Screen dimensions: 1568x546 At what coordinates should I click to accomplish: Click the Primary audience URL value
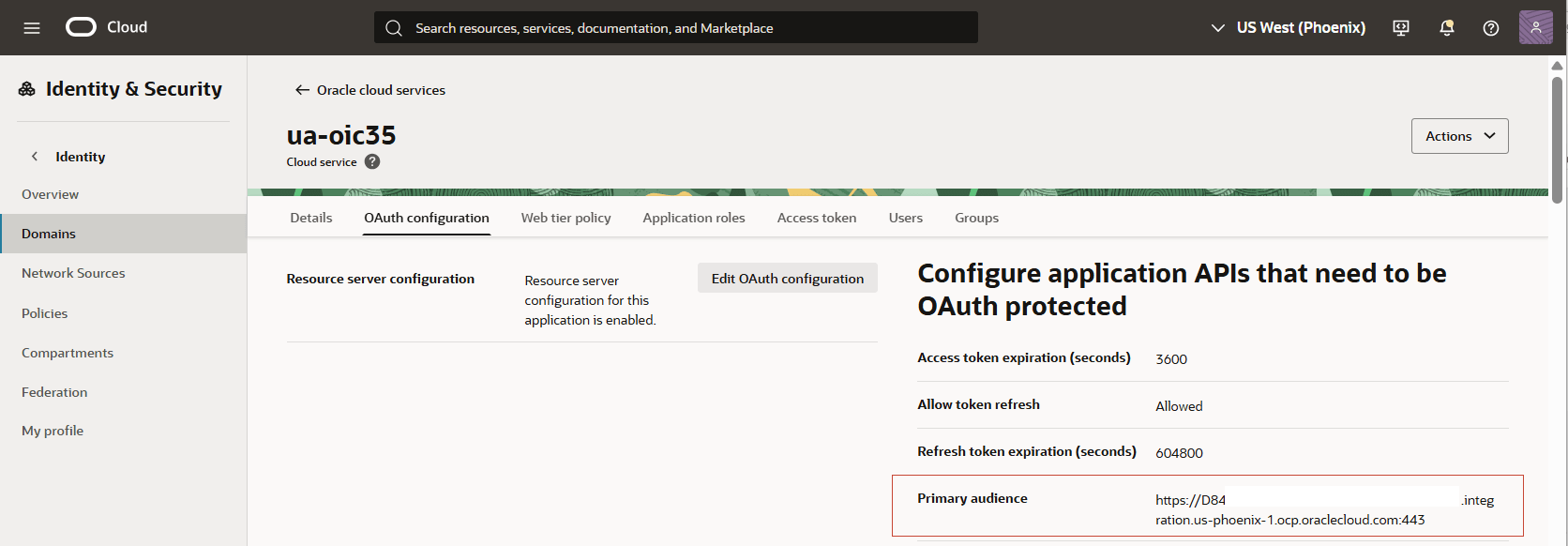1324,510
